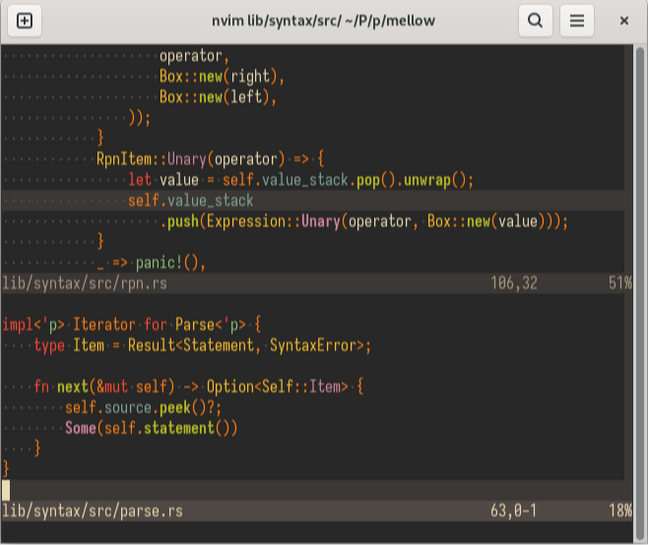Click cursor position '63,0-1' in status line
Screen dimensions: 648x545
click(x=513, y=511)
